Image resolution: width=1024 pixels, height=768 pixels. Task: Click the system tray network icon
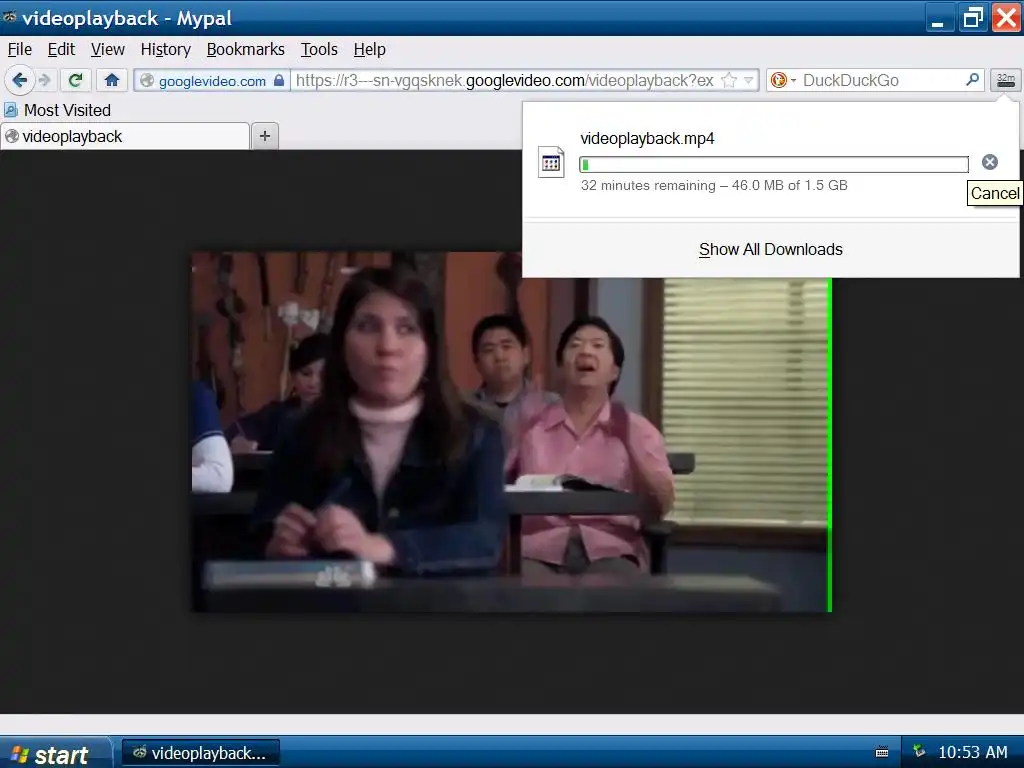click(919, 752)
